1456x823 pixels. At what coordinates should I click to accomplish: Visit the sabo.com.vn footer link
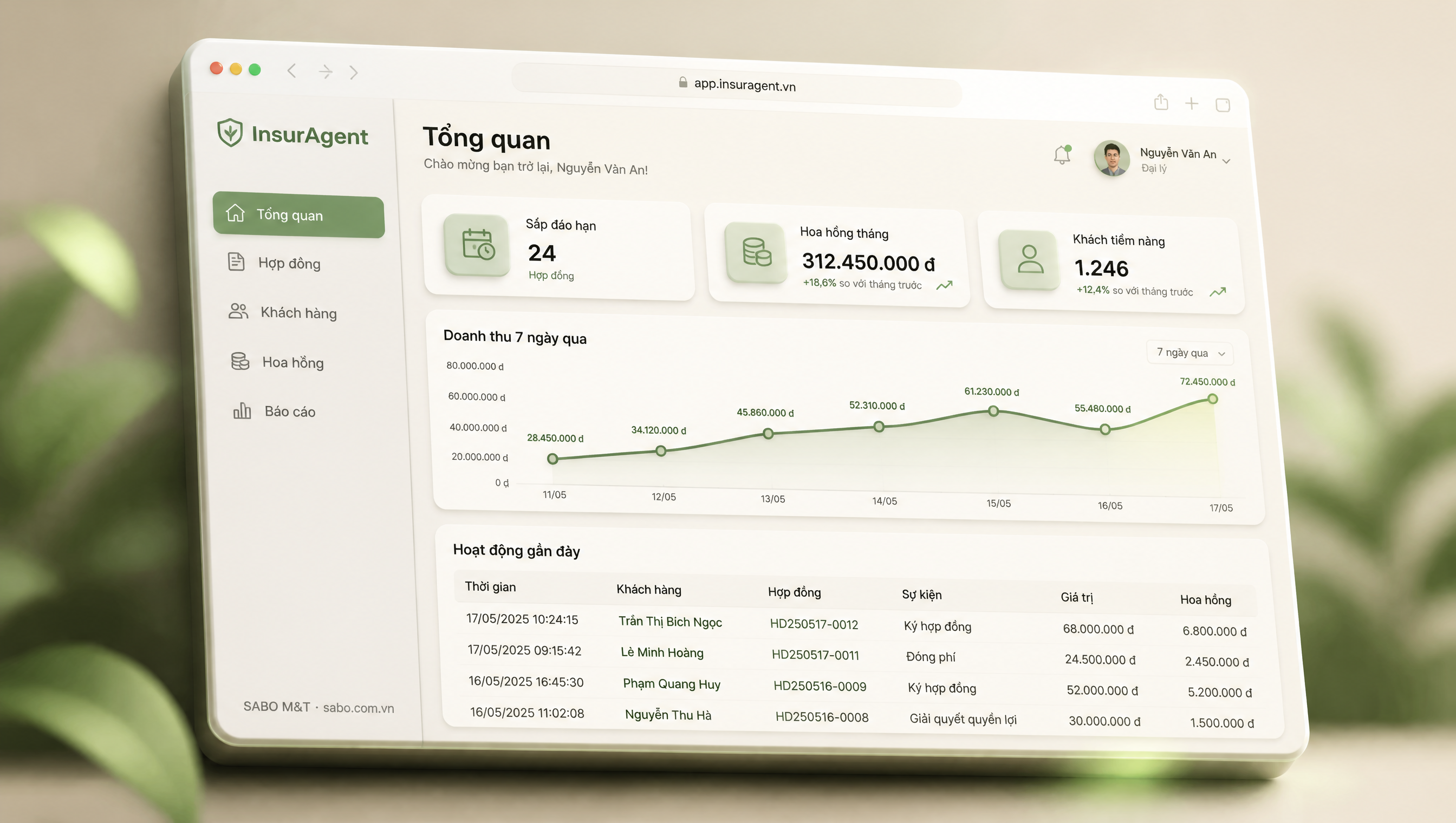(359, 708)
